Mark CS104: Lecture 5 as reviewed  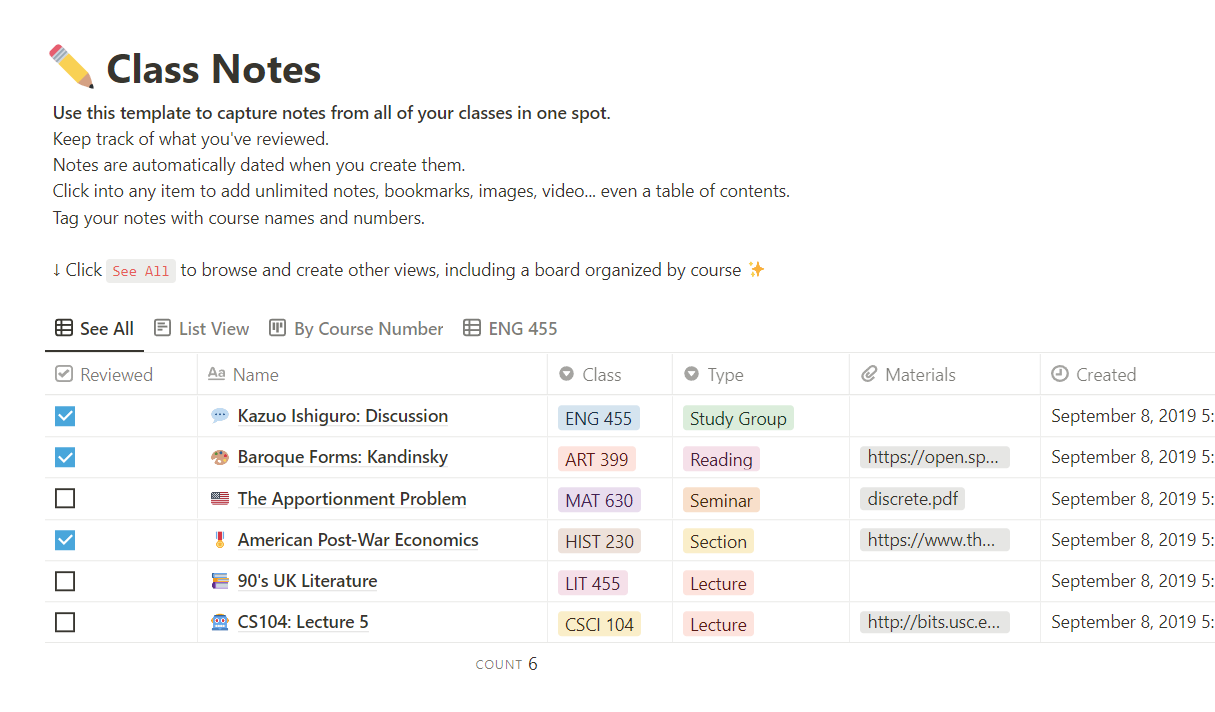coord(64,621)
